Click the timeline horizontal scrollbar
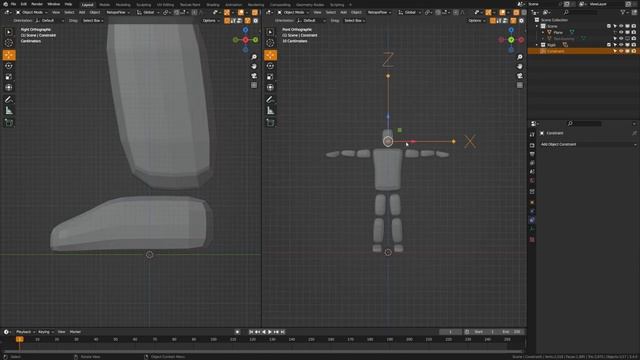This screenshot has height=360, width=640. (x=263, y=351)
